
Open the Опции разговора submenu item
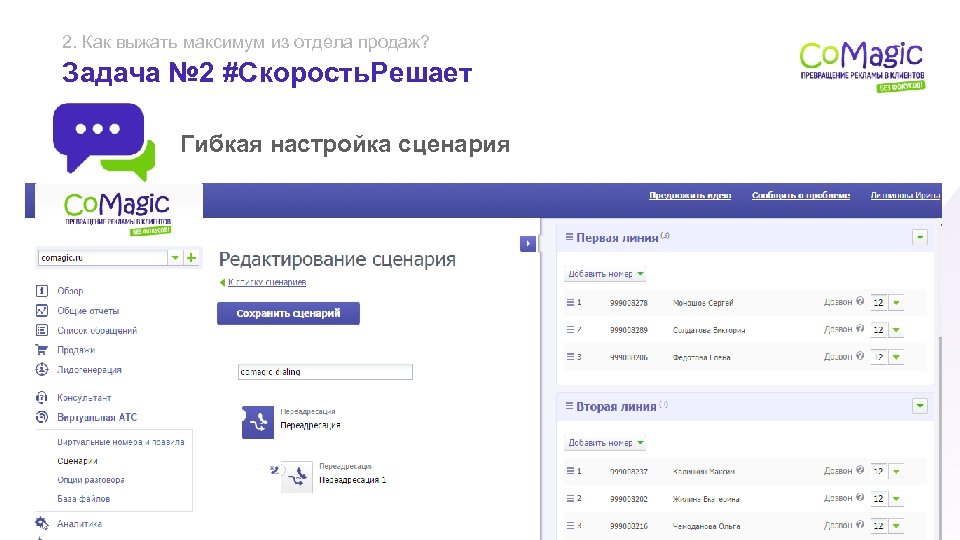(x=91, y=480)
